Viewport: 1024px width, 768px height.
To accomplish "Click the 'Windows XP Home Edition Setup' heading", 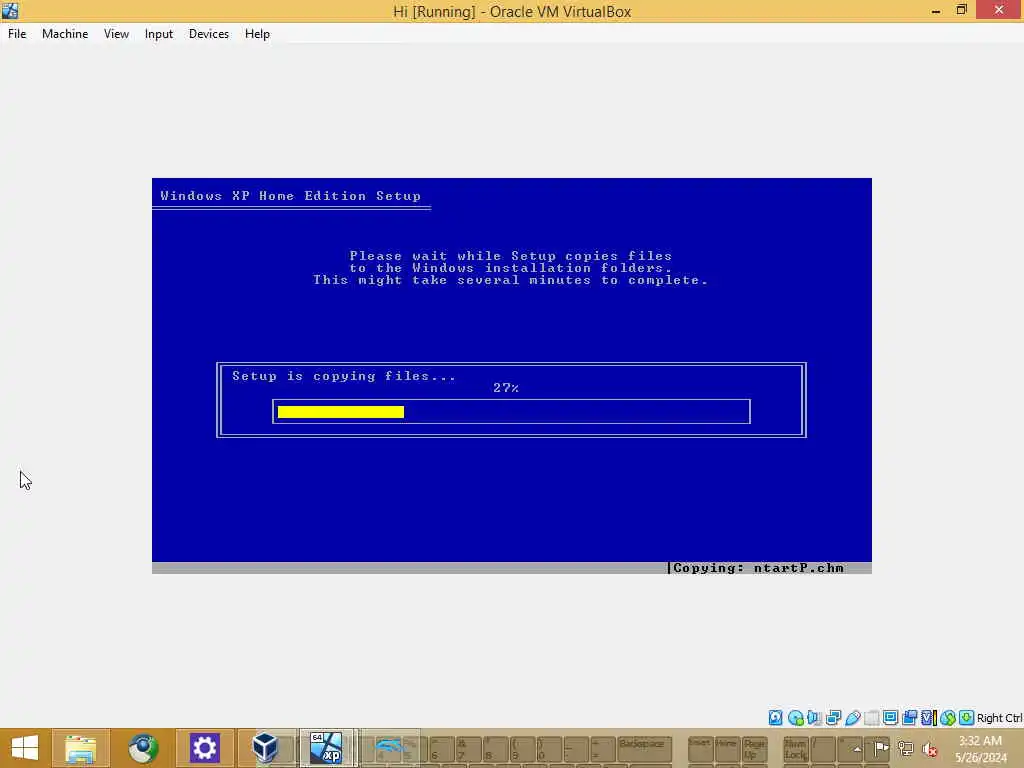I will tap(291, 196).
